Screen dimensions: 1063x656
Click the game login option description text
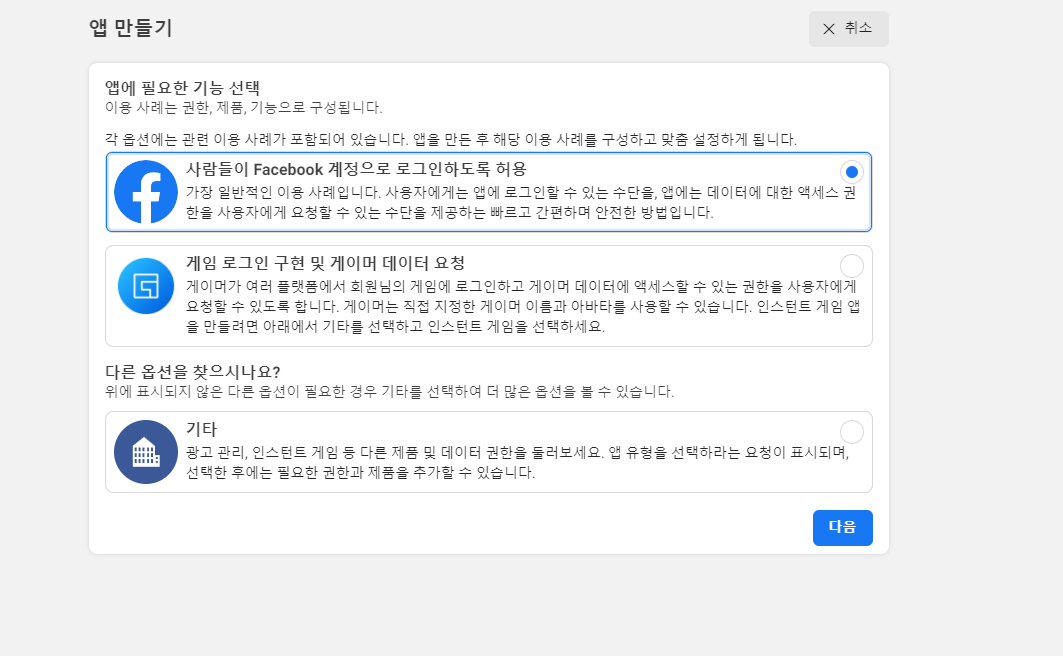point(523,306)
